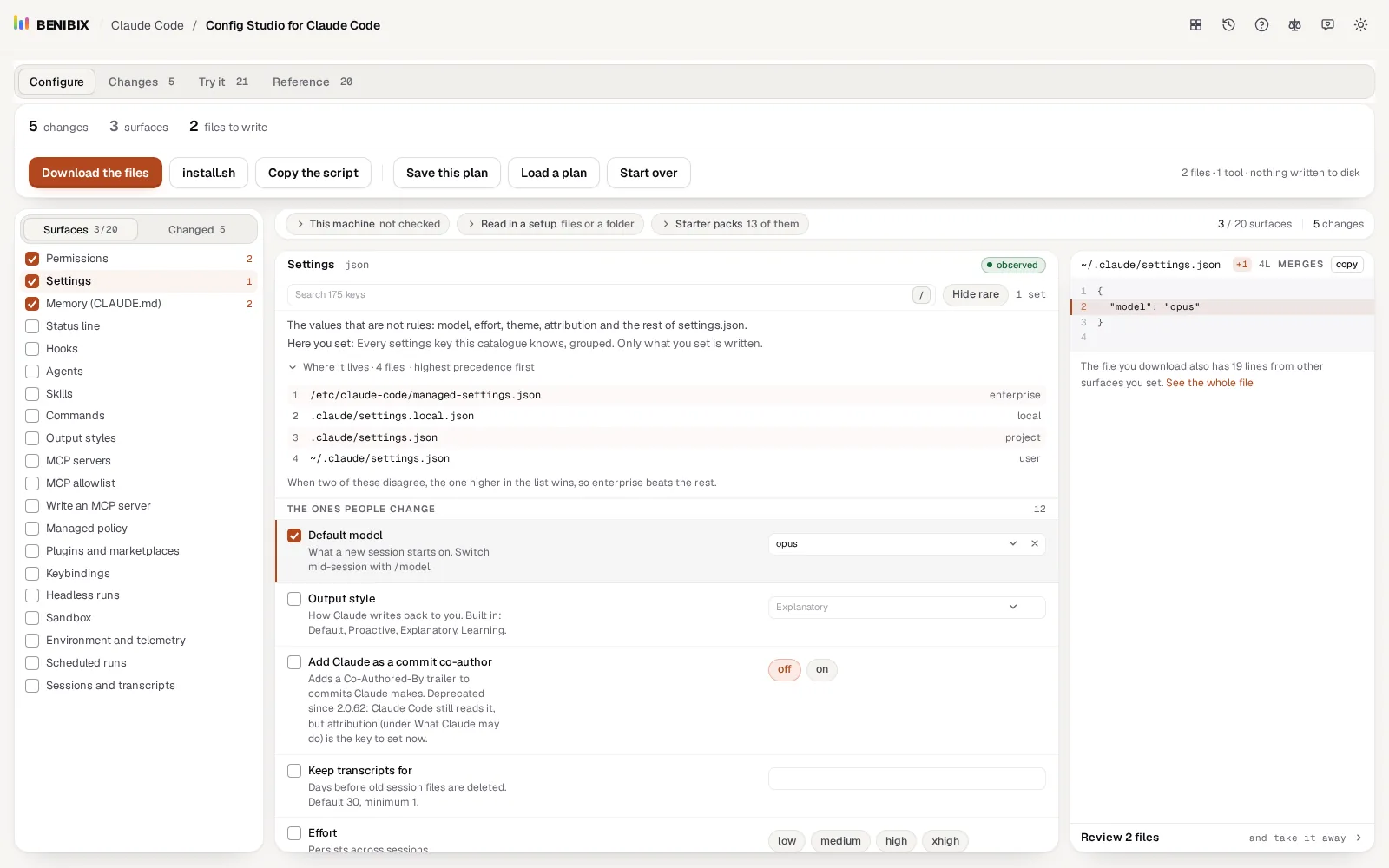
Task: Click Start over
Action: click(648, 173)
